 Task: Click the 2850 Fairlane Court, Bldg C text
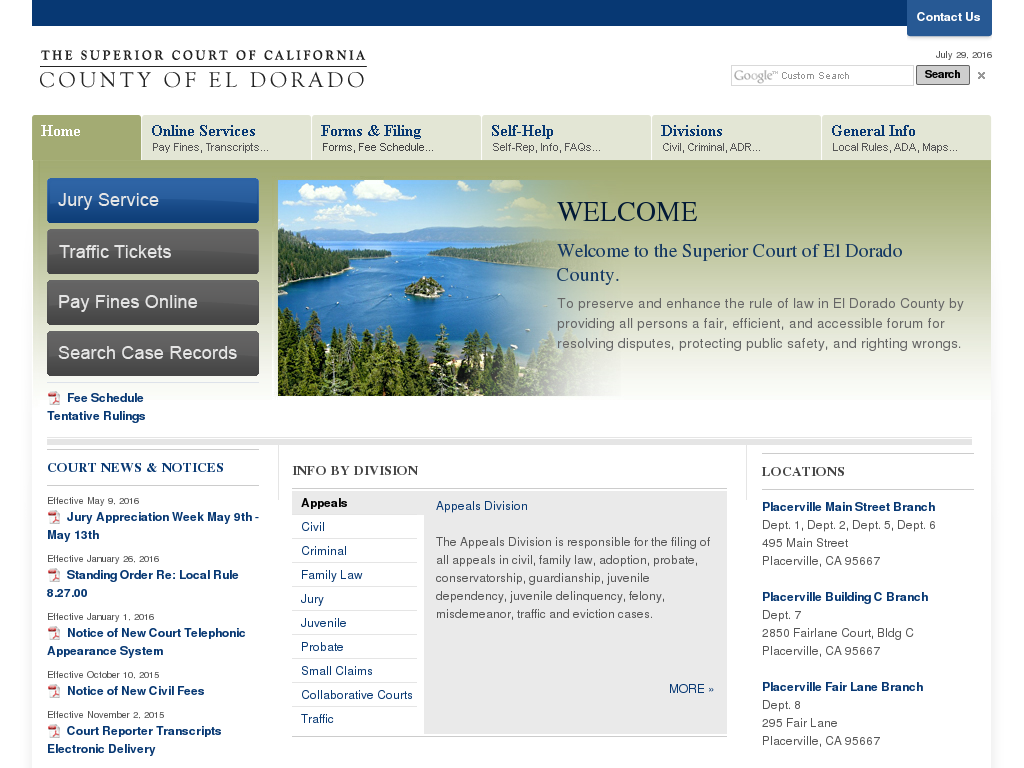click(x=838, y=633)
